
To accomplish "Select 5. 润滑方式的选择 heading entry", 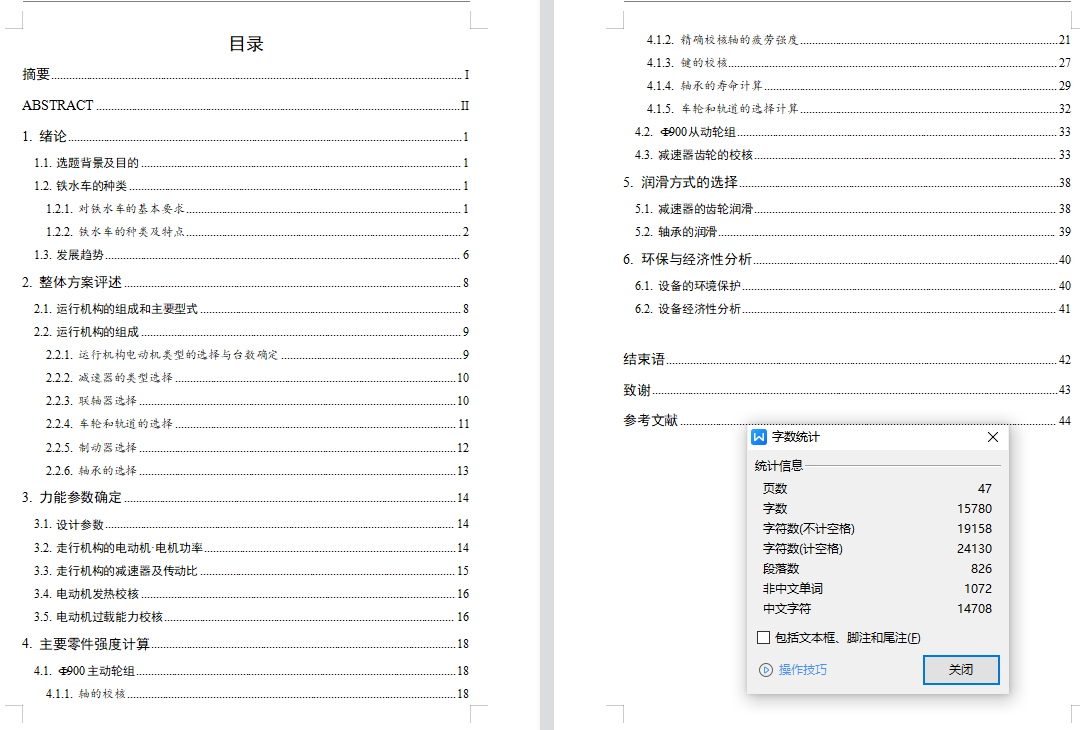I will click(847, 182).
